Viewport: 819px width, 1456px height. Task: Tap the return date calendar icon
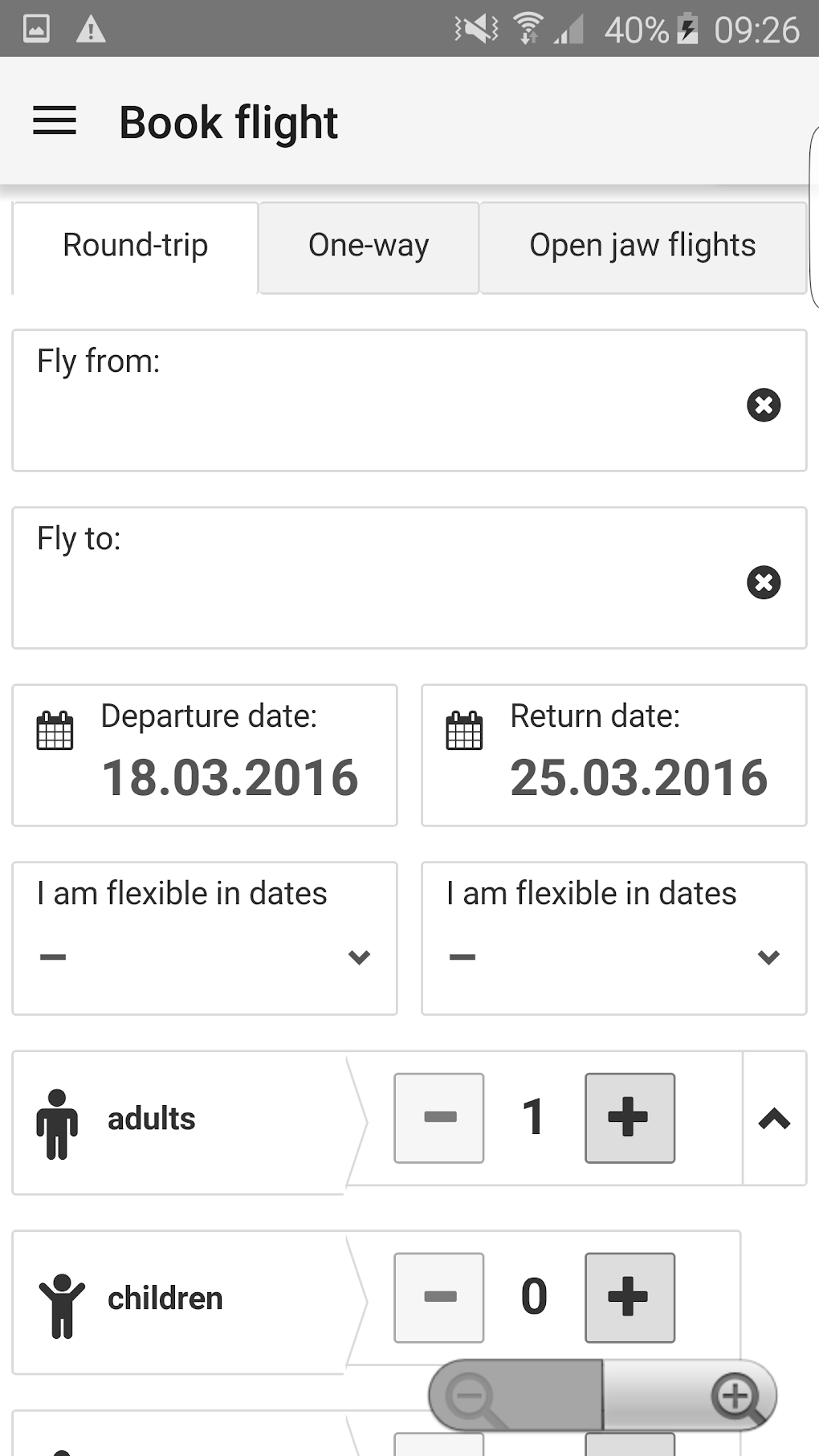[465, 731]
